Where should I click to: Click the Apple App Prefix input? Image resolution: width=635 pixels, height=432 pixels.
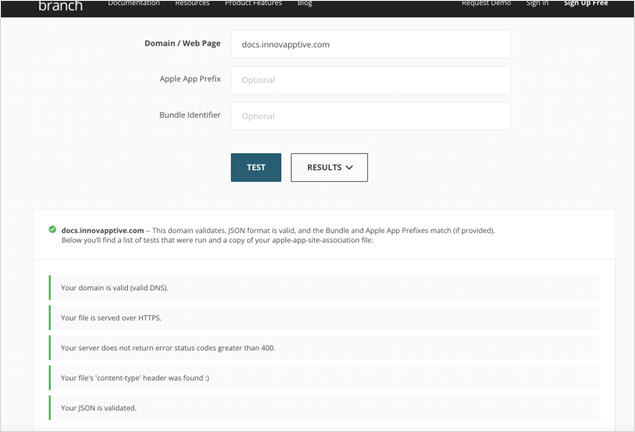coord(370,80)
